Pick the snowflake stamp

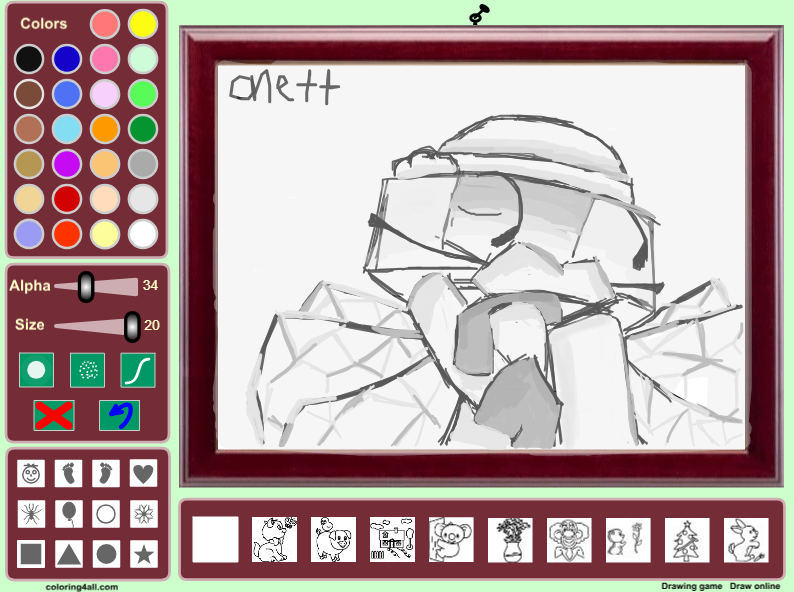[143, 514]
